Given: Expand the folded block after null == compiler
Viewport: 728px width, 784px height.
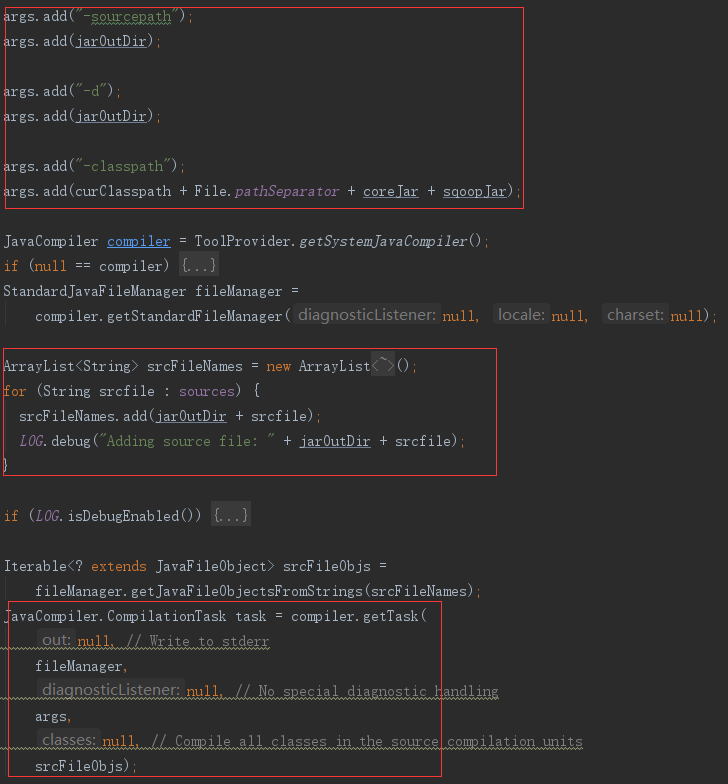Looking at the screenshot, I should 198,265.
